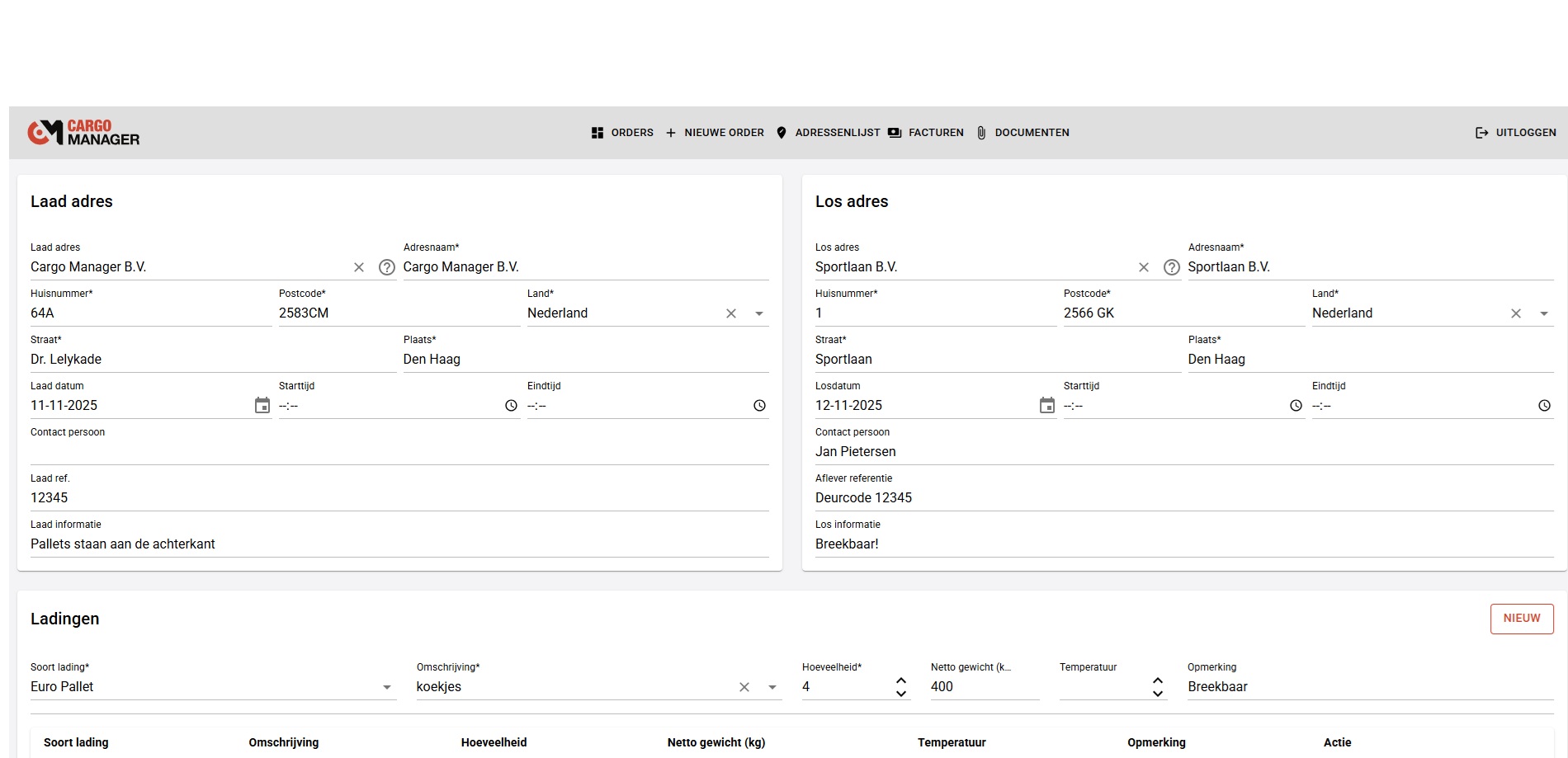This screenshot has height=758, width=1568.
Task: Click the Cargo Manager logo
Action: point(83,133)
